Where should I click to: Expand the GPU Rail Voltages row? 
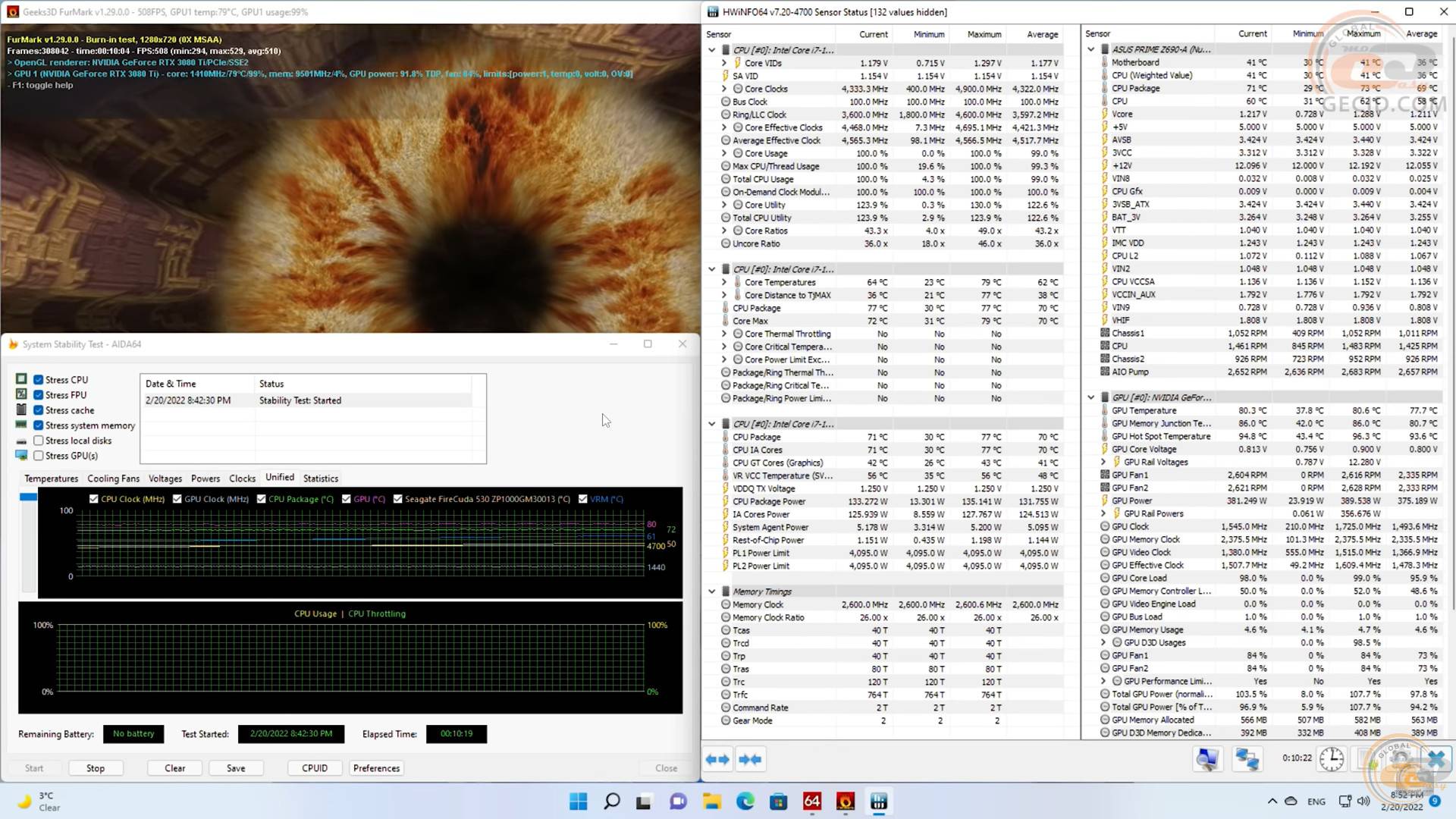[x=1103, y=462]
